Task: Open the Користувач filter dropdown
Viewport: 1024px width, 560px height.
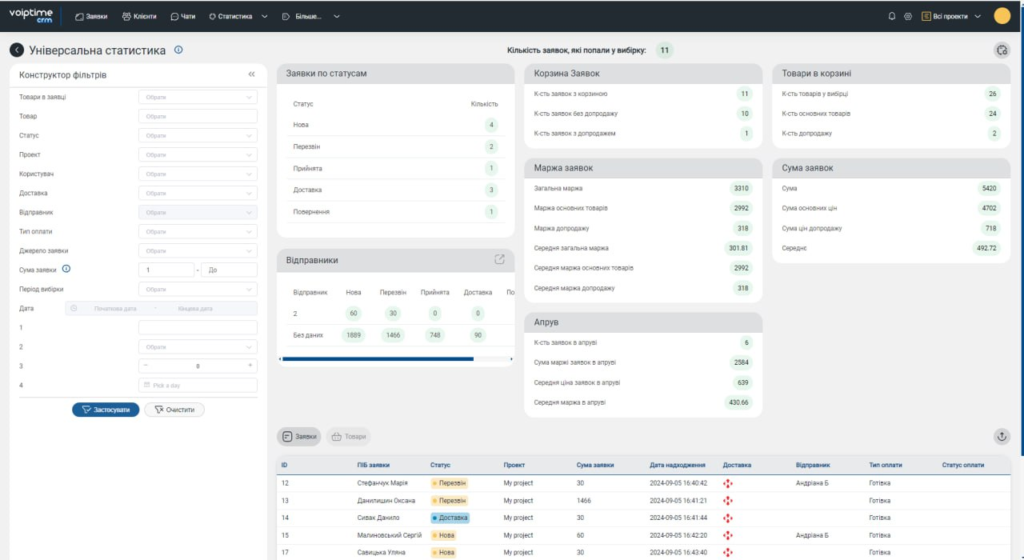Action: (198, 174)
